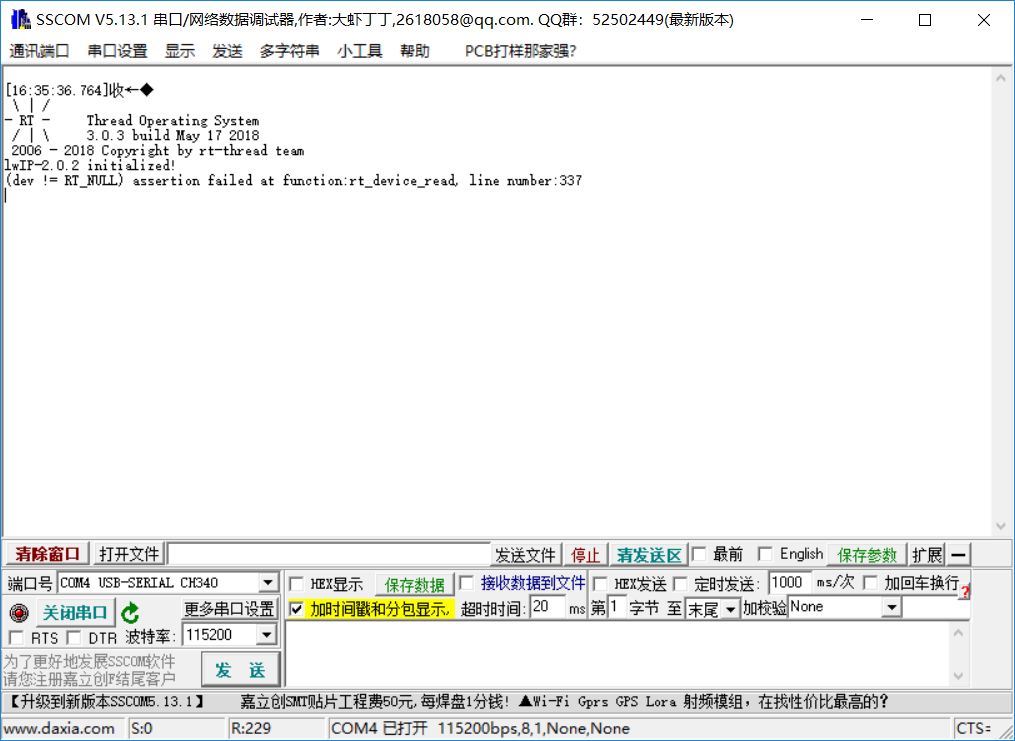Toggle the English checkbox
The width and height of the screenshot is (1015, 741).
click(x=765, y=555)
